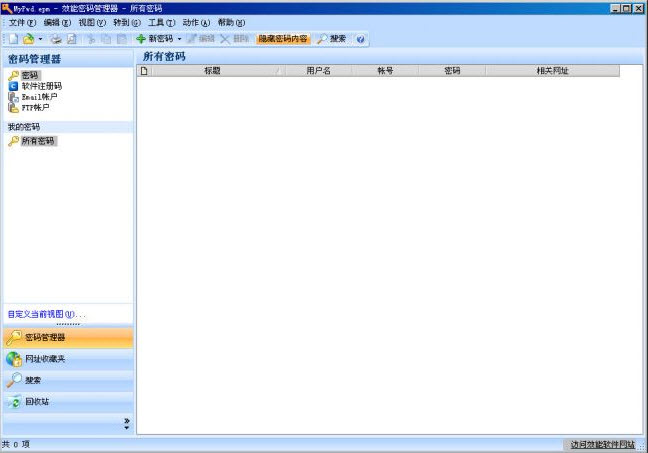Open the 帮助(H) menu
The image size is (648, 453).
coord(231,22)
